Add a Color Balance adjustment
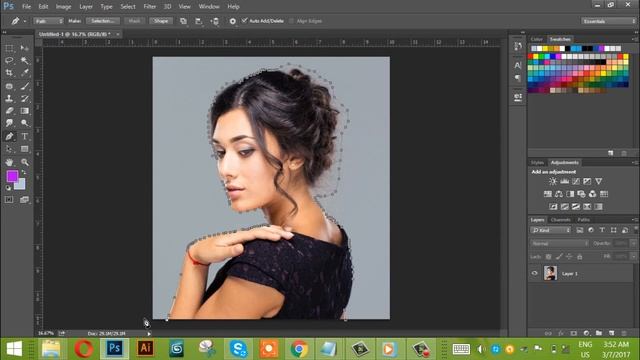 [x=559, y=194]
